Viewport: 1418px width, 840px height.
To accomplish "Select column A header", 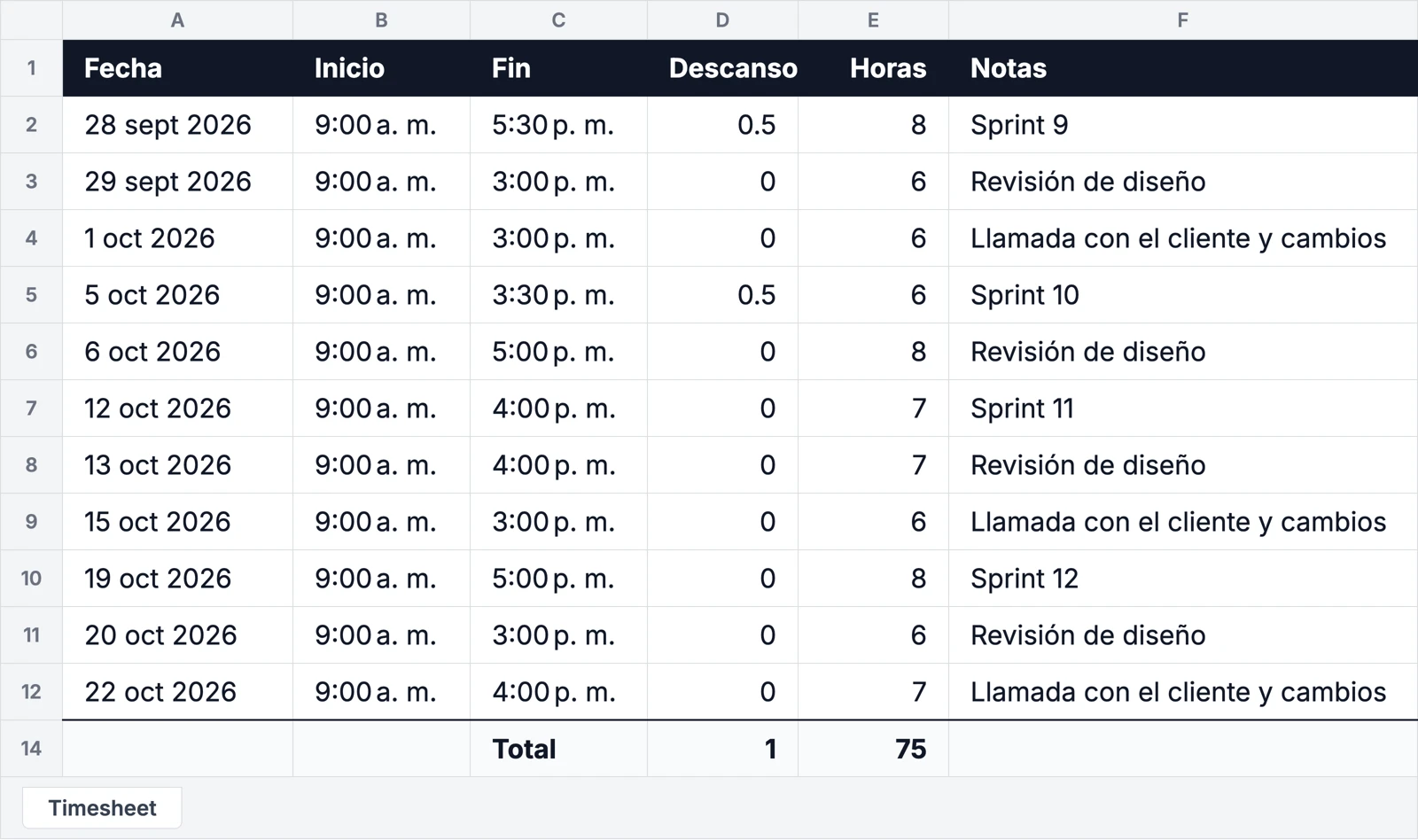I will 177,19.
